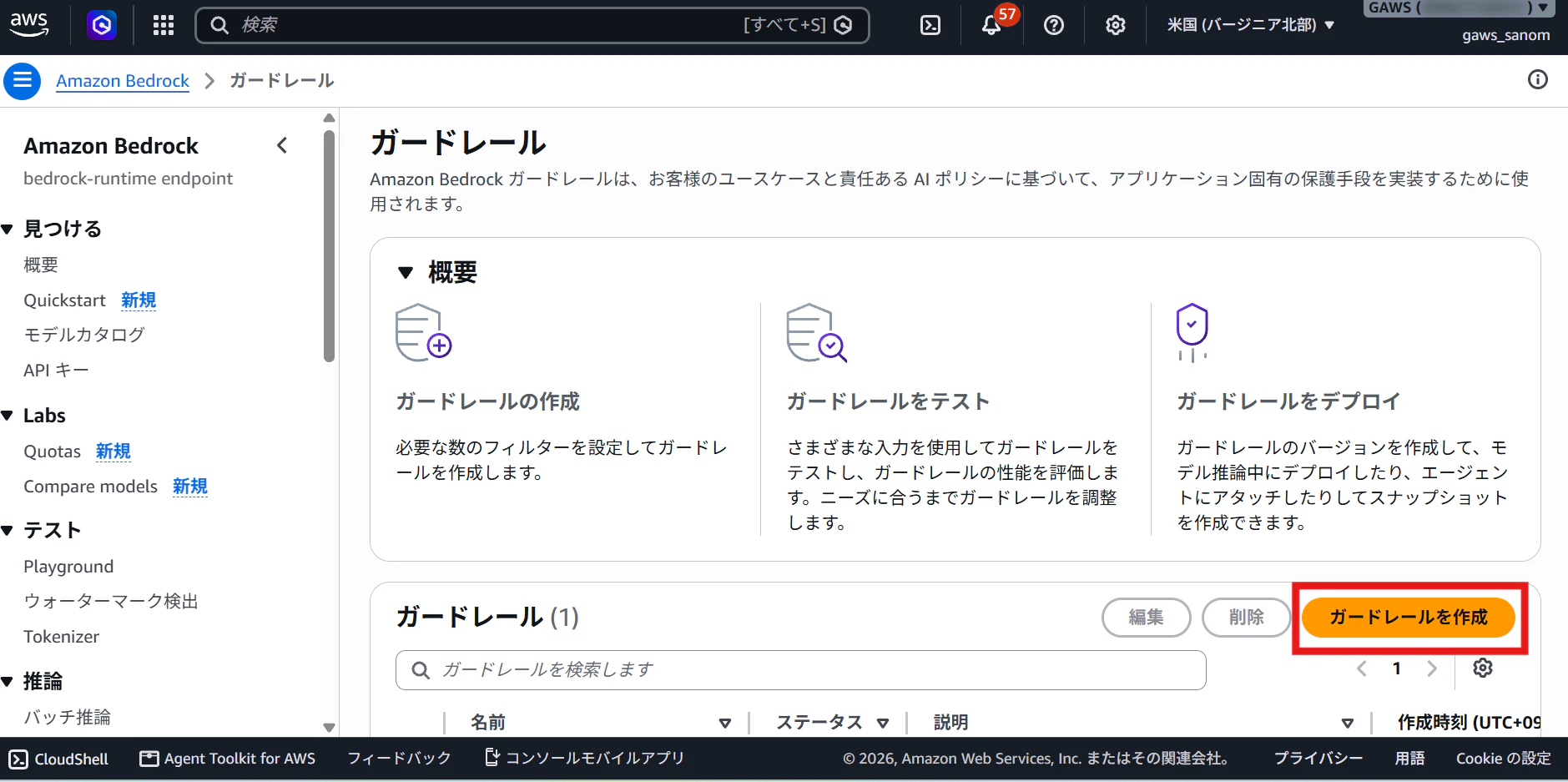The width and height of the screenshot is (1568, 782).
Task: Click the ガードレールの作成 card heading
Action: coord(487,401)
